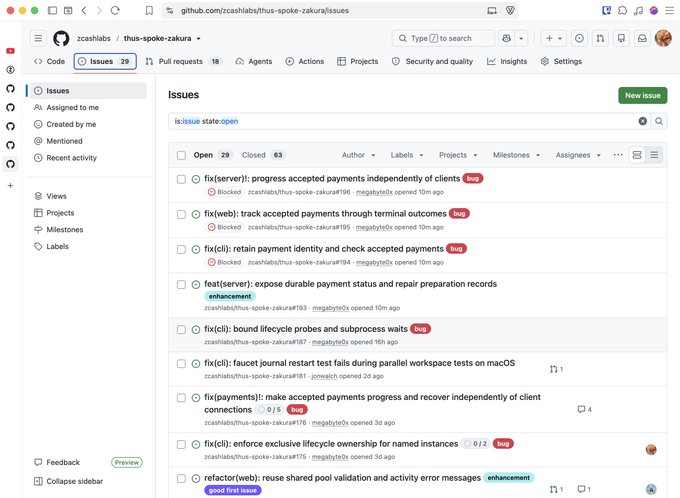
Task: Open assignee avatar on issue #175
Action: pyautogui.click(x=651, y=450)
